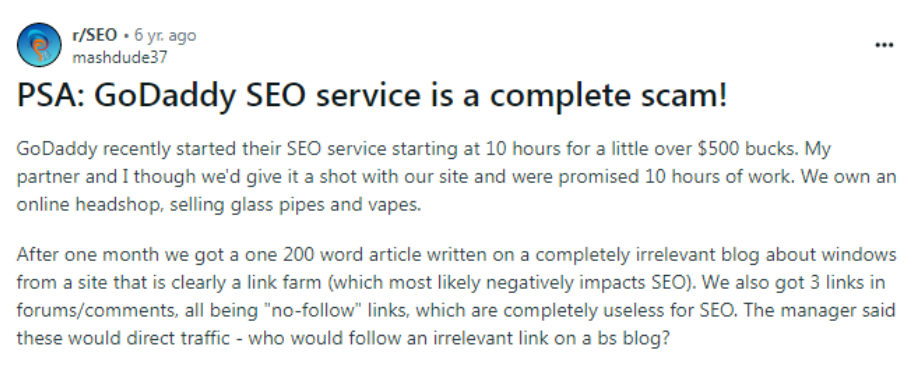
Task: Click the "6 yr. ago" post timestamp
Action: tap(165, 36)
